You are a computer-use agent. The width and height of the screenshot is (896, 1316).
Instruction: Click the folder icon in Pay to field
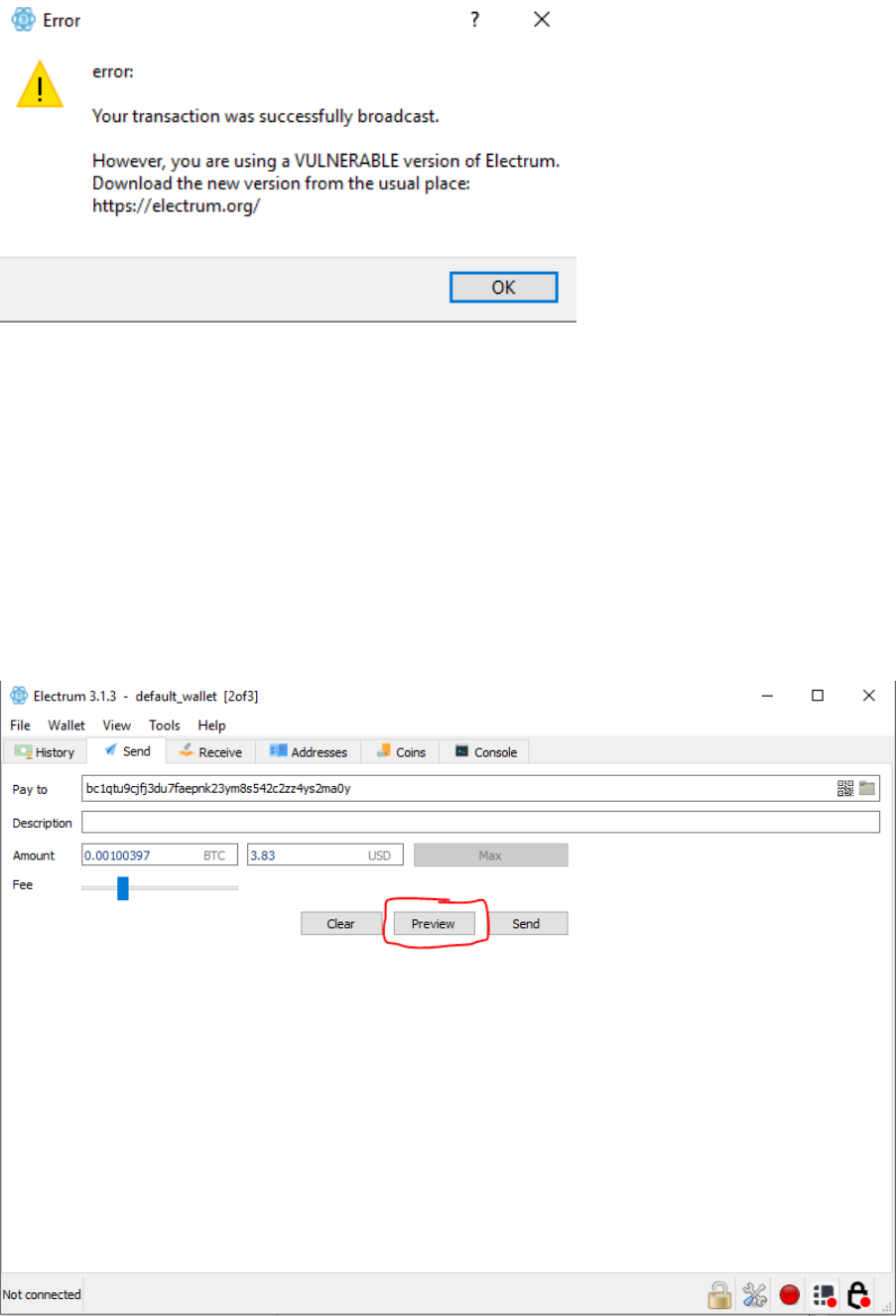click(x=867, y=788)
